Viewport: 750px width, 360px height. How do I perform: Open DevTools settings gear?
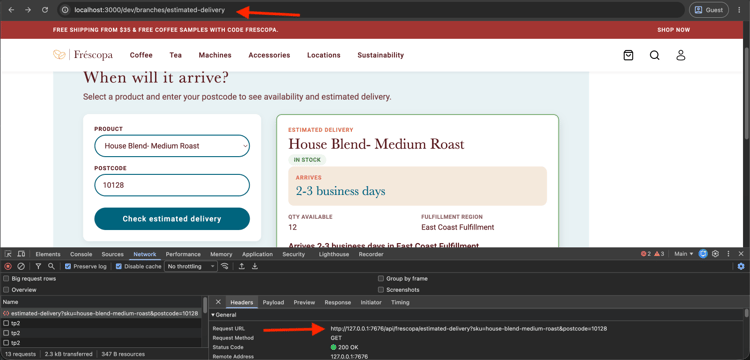716,254
